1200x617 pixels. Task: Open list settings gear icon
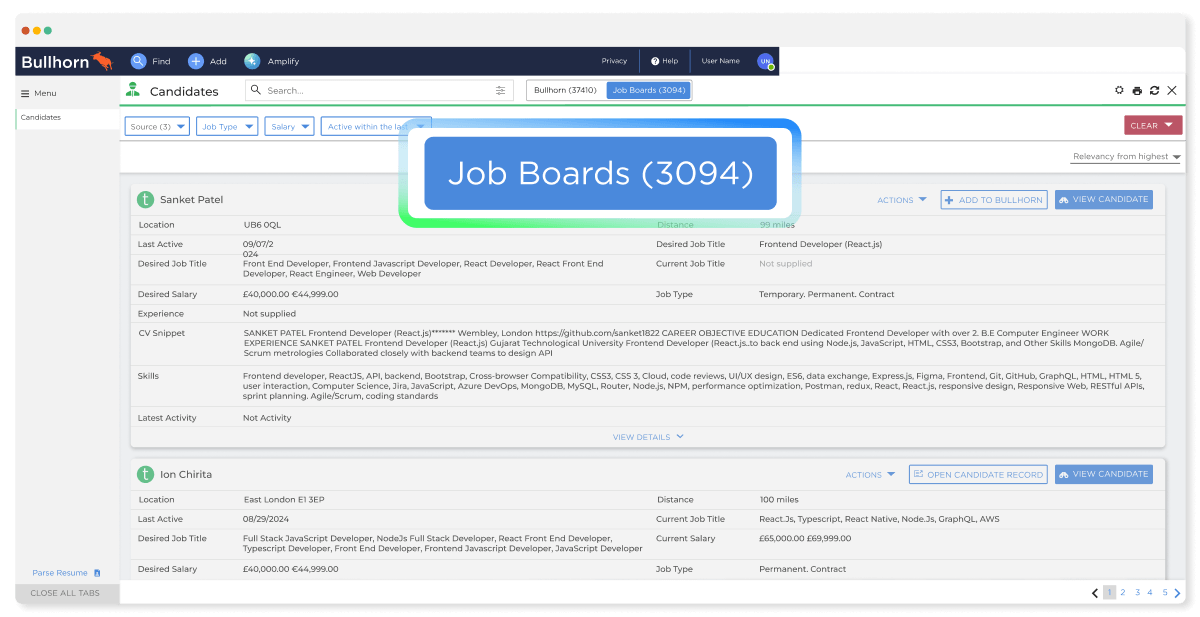click(1119, 90)
